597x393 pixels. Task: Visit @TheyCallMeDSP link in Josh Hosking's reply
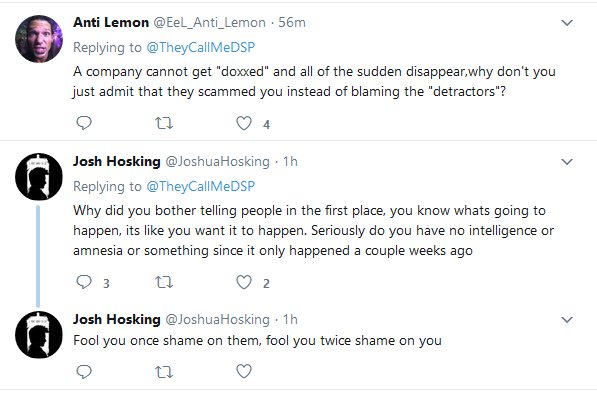click(x=201, y=186)
